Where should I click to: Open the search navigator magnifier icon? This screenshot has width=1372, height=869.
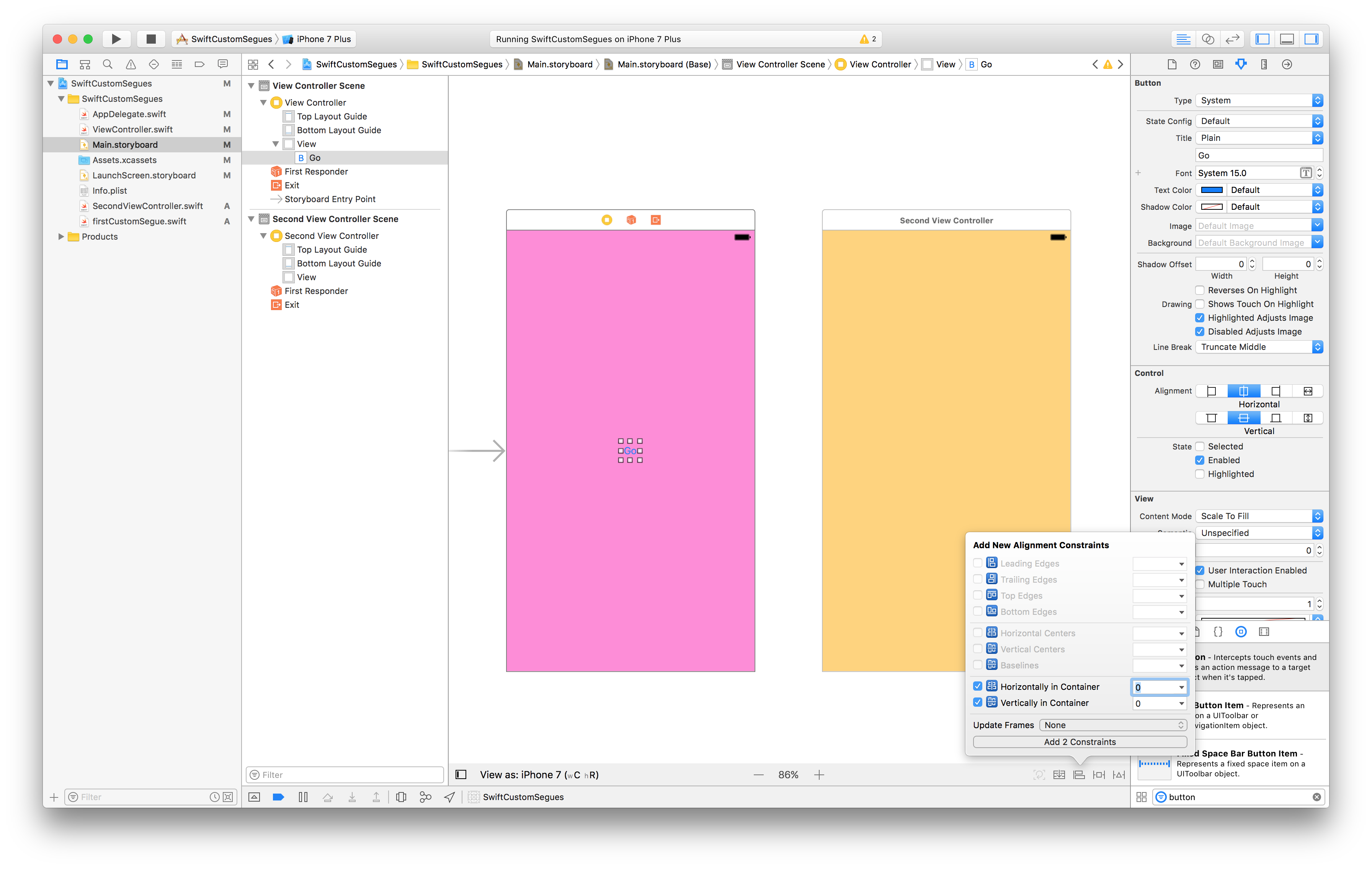click(108, 64)
